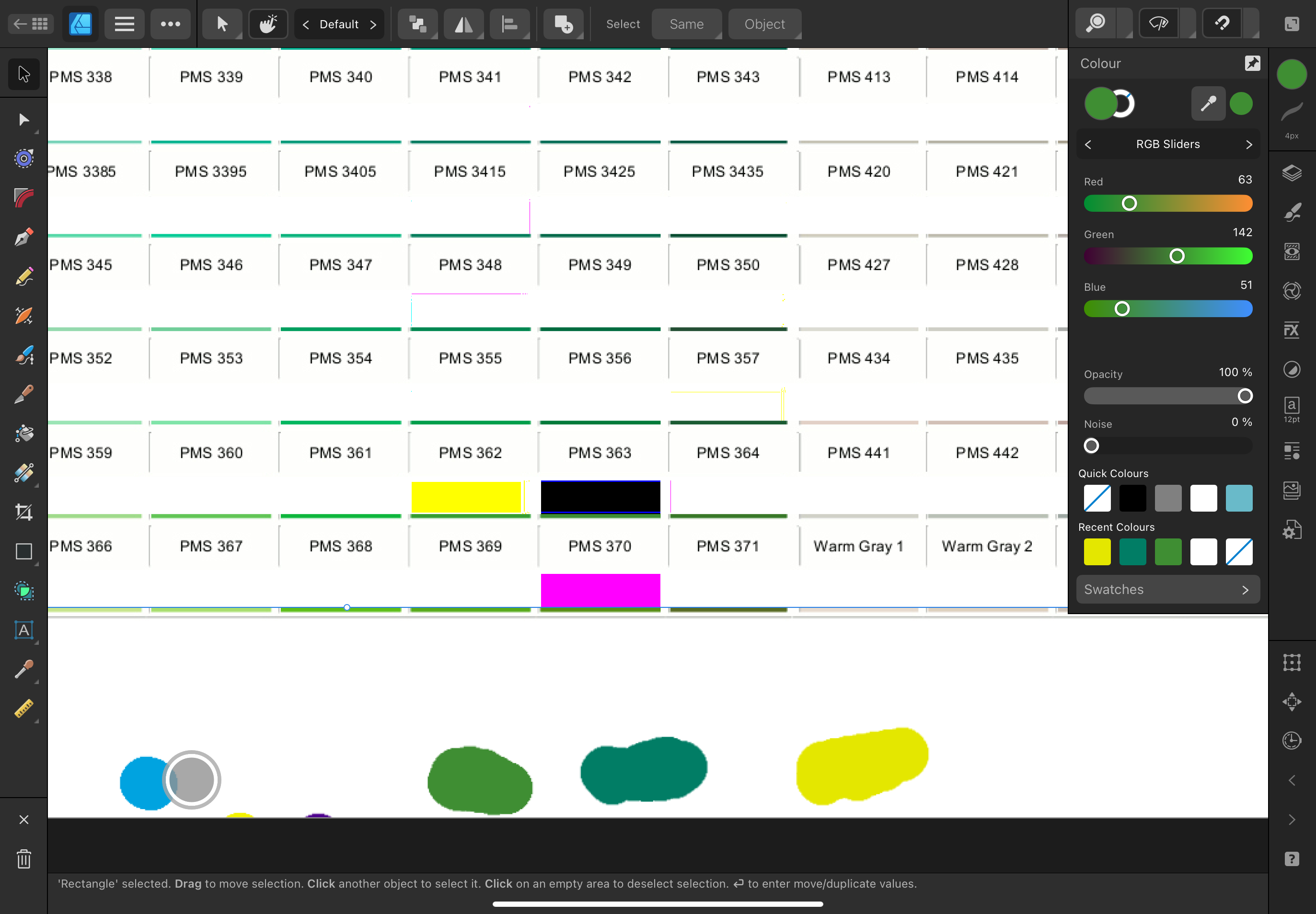The image size is (1316, 914).
Task: Go to previous colour model before RGB Sliders
Action: coord(1088,144)
